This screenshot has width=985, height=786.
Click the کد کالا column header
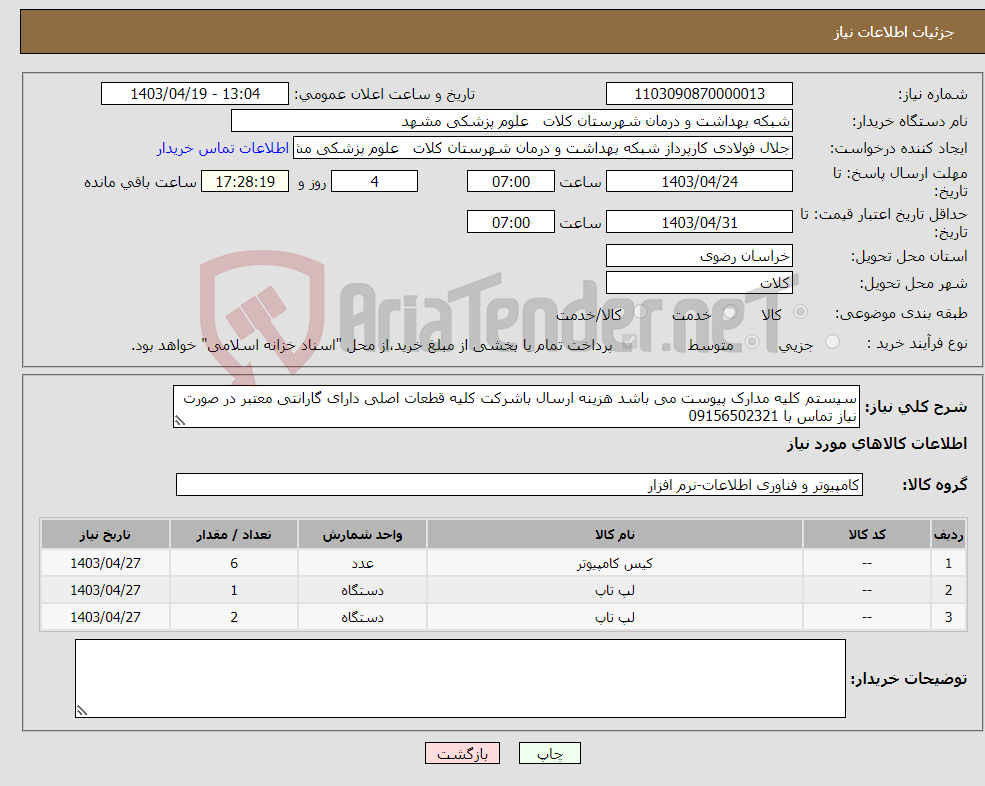point(867,535)
